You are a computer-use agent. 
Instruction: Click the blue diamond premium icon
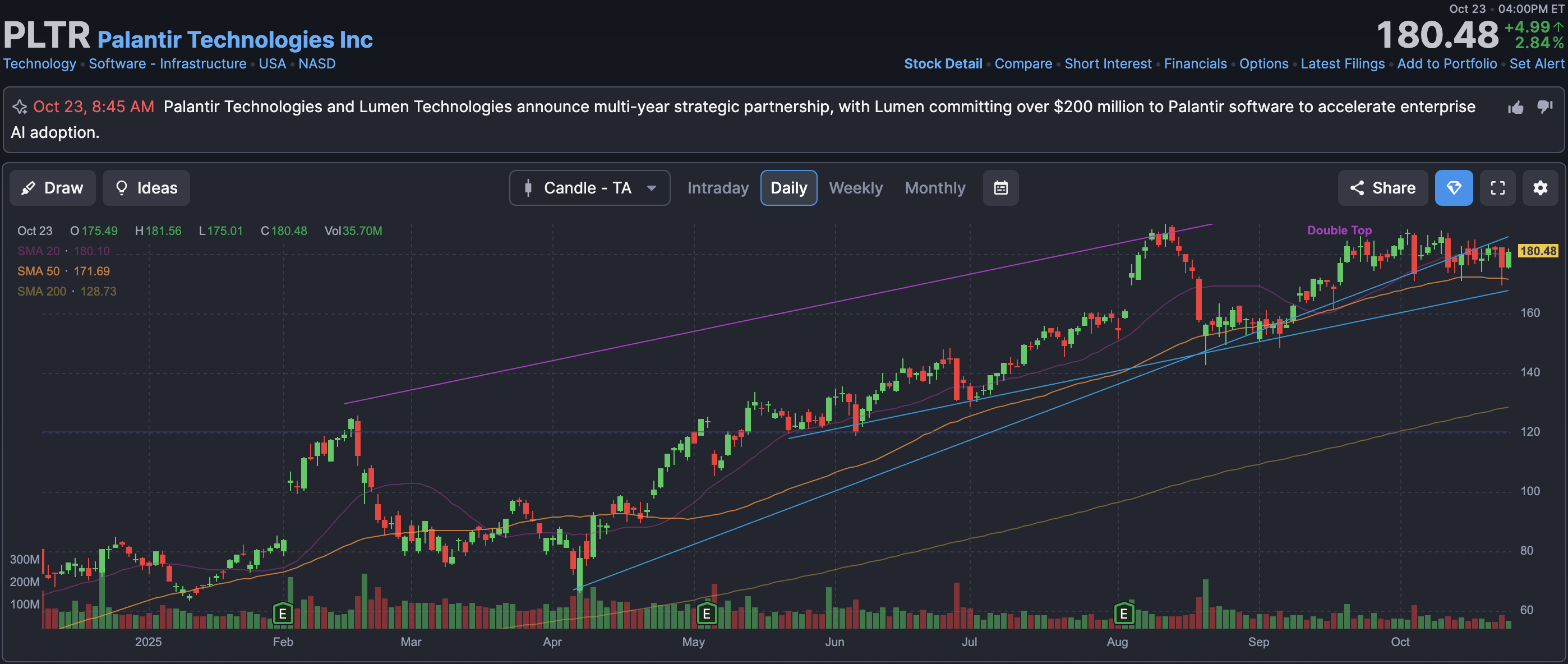[x=1454, y=188]
